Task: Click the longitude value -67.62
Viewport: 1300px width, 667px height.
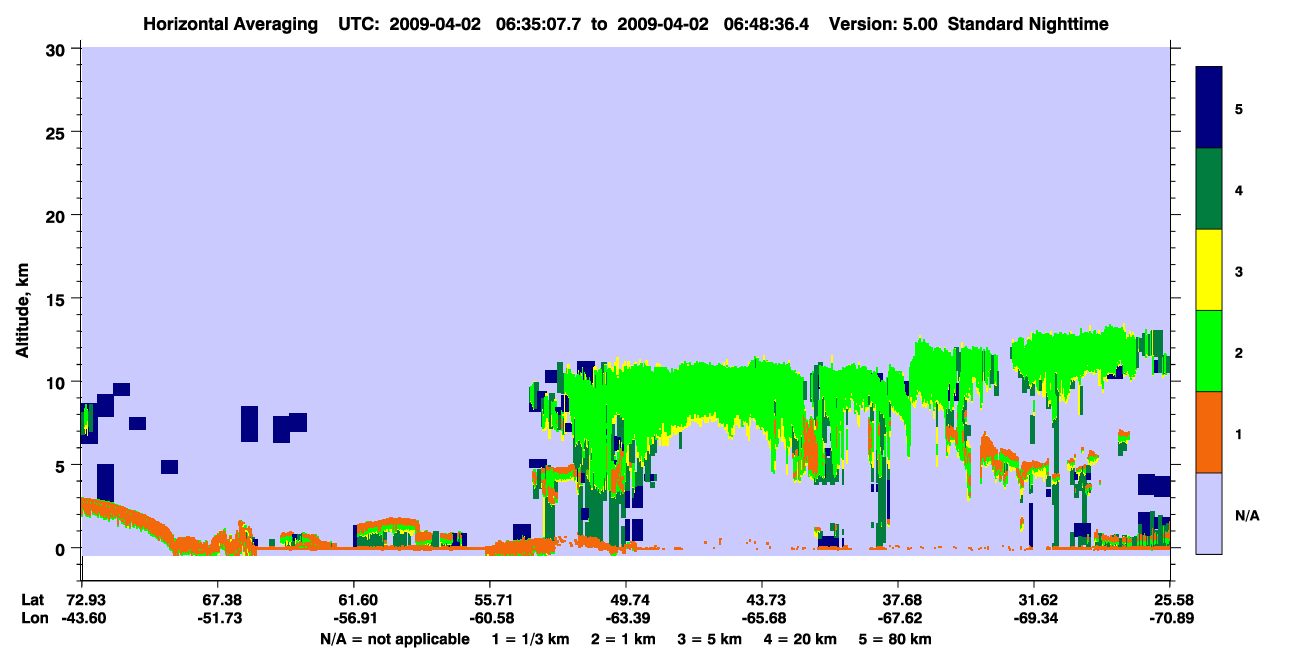Action: [898, 618]
